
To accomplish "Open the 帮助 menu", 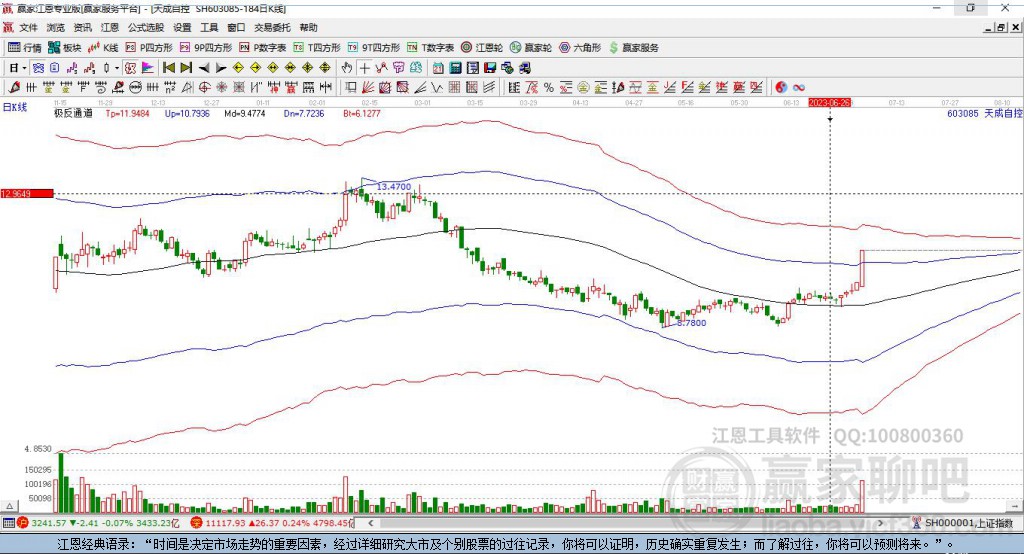I will 308,27.
